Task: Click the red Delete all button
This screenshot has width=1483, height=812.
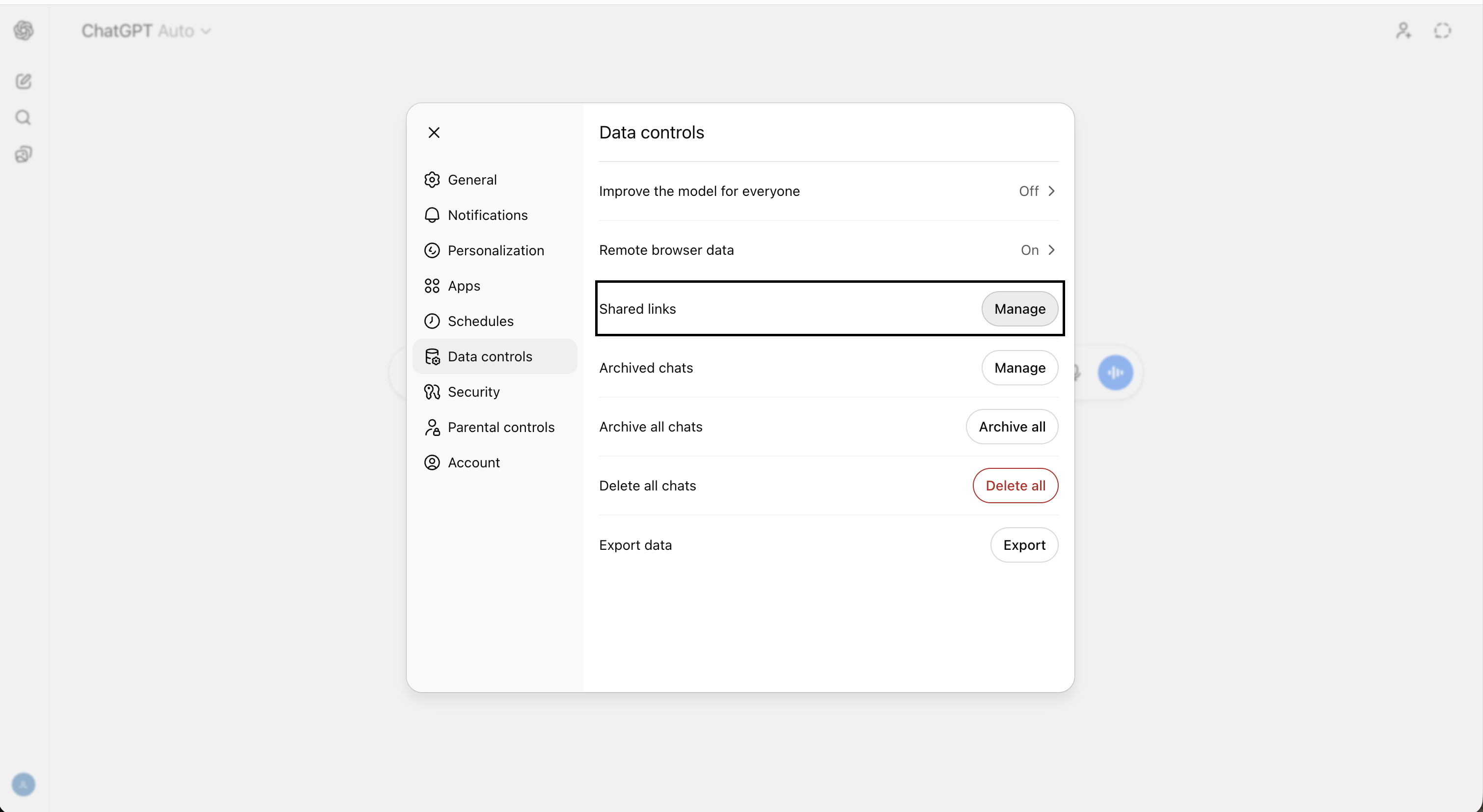Action: 1015,486
